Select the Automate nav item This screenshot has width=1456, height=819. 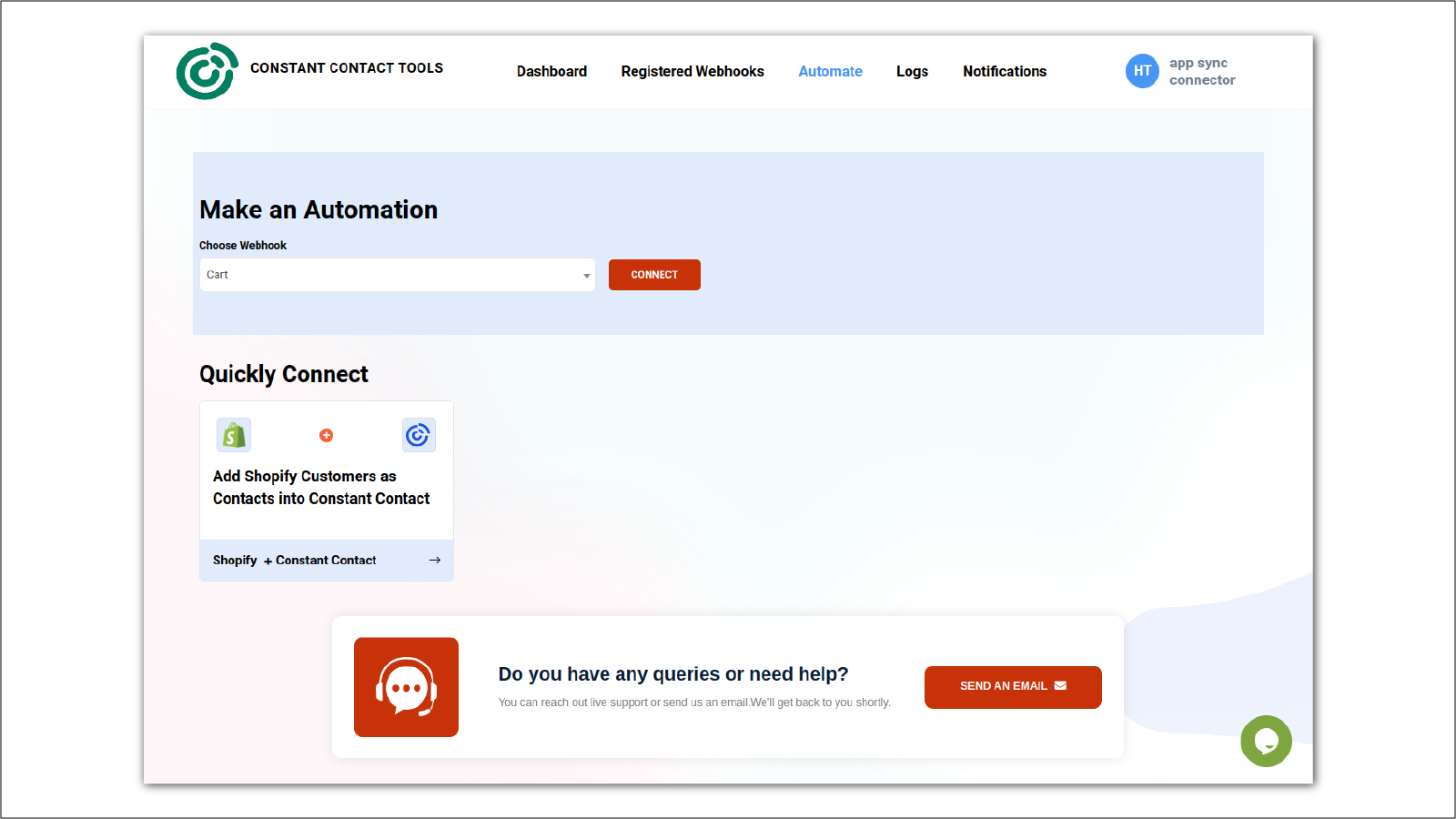tap(830, 71)
